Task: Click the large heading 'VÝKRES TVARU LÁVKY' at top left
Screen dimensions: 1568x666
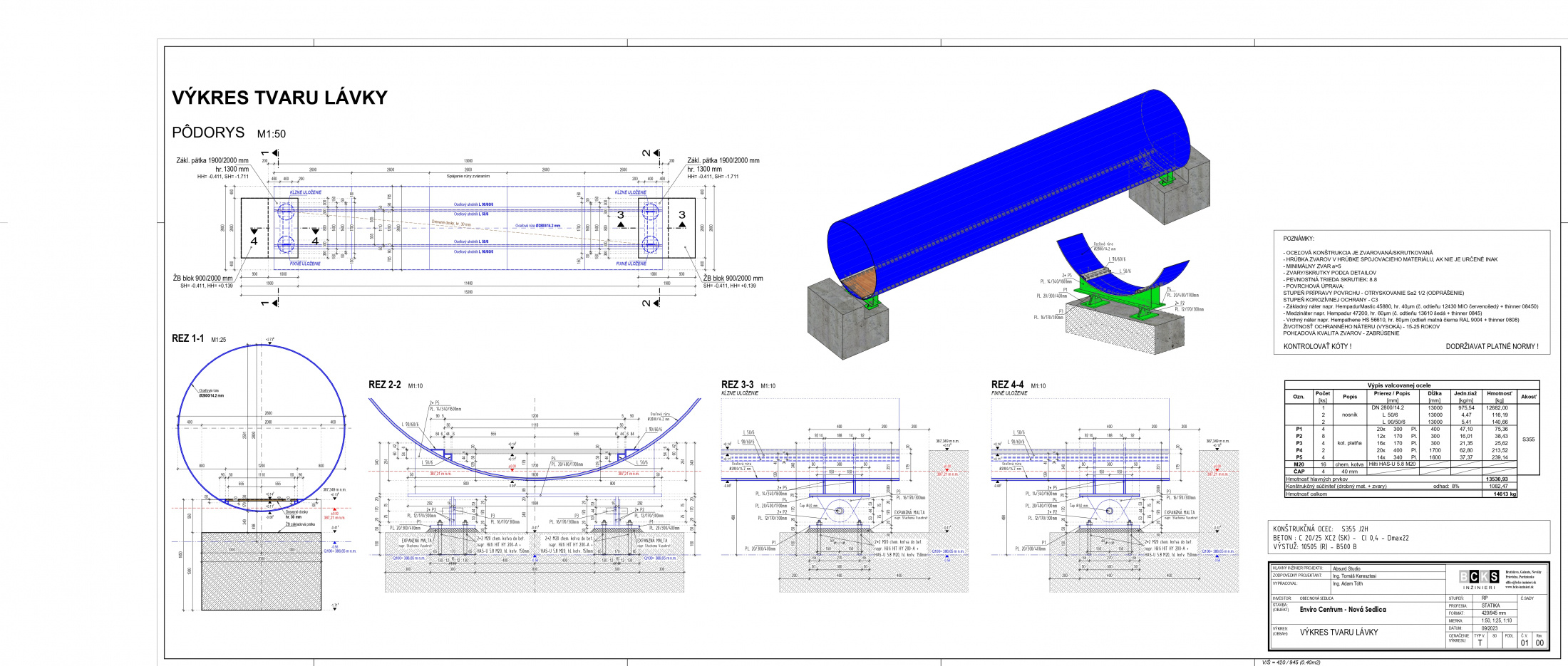Action: [x=279, y=98]
